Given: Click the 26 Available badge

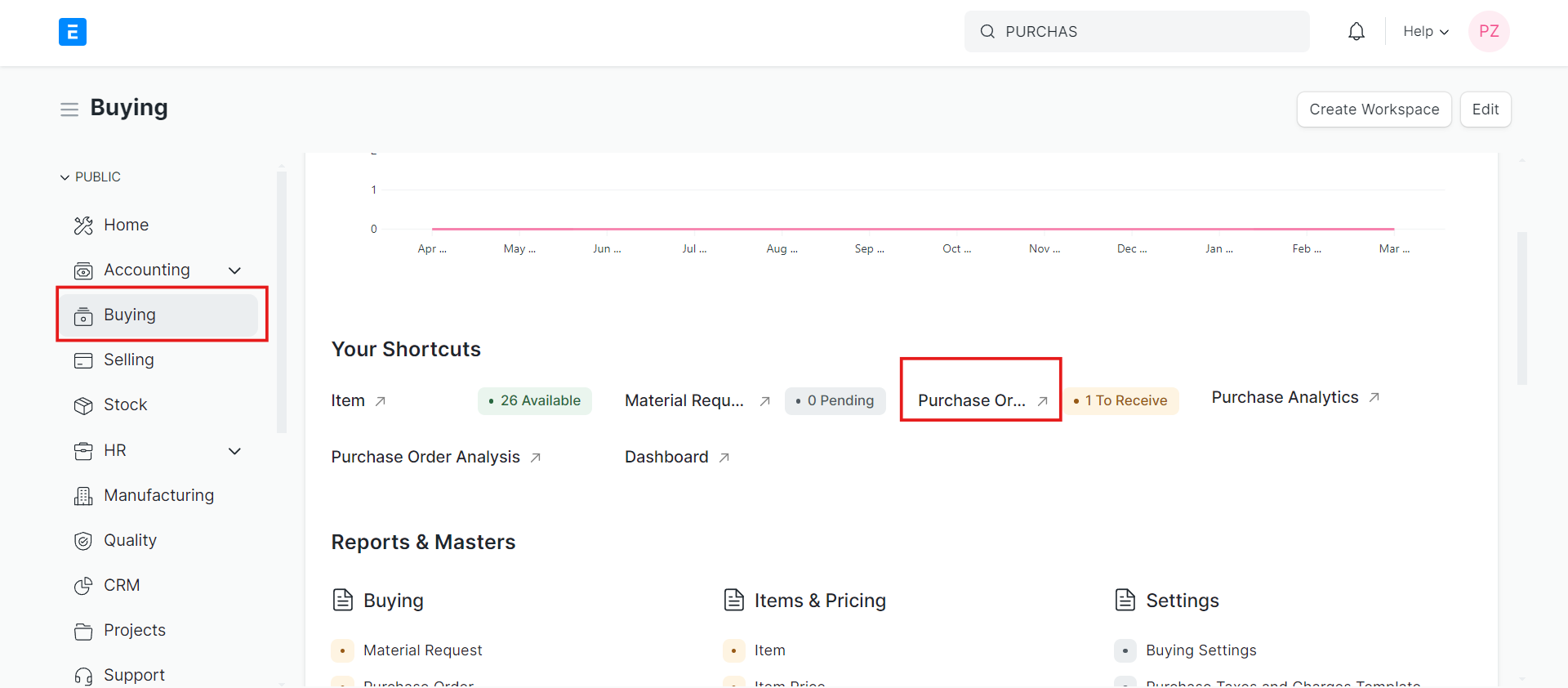Looking at the screenshot, I should [535, 401].
